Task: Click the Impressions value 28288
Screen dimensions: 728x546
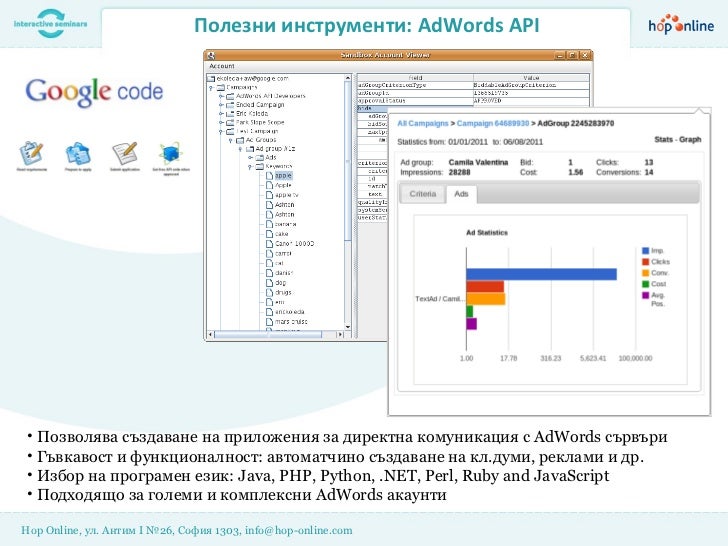Action: click(x=460, y=172)
